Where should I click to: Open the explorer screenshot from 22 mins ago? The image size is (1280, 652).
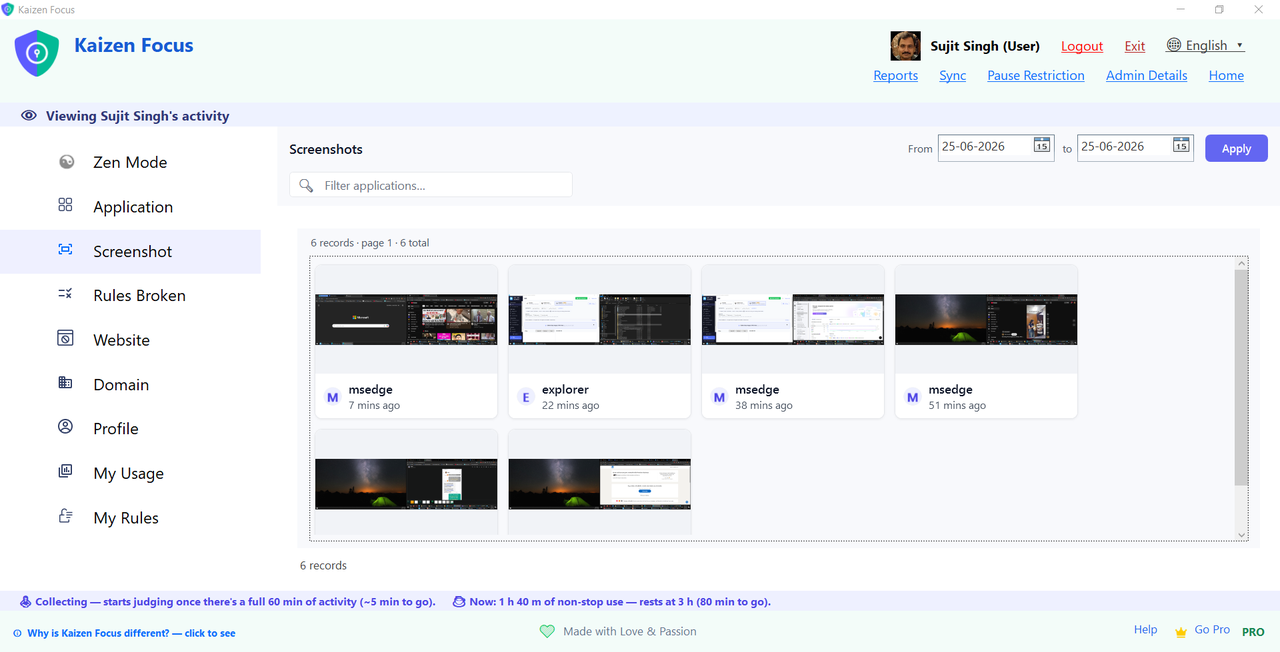coord(599,342)
